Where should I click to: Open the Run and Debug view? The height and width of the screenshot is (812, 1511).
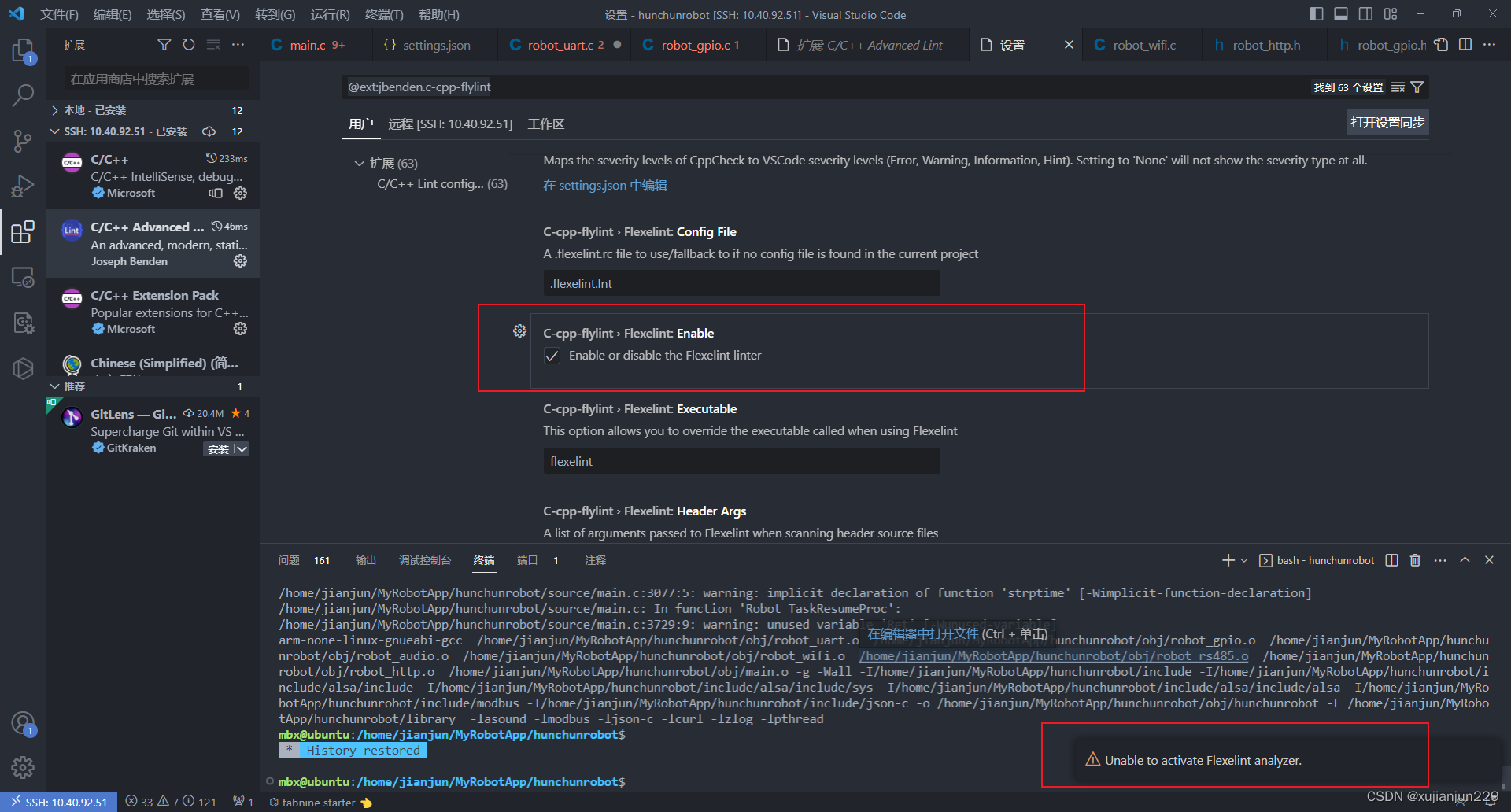pos(23,186)
